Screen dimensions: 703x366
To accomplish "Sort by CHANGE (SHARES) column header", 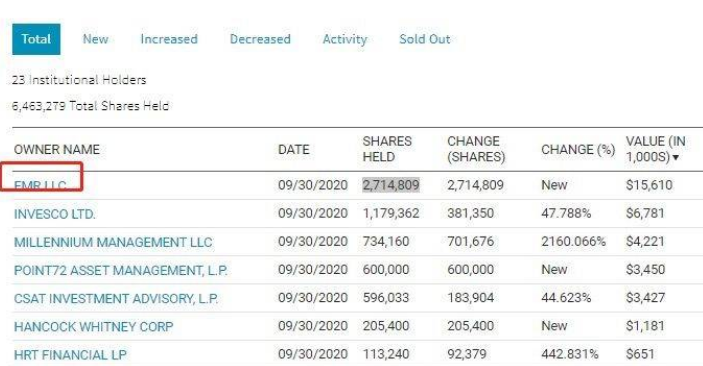I will pyautogui.click(x=476, y=149).
